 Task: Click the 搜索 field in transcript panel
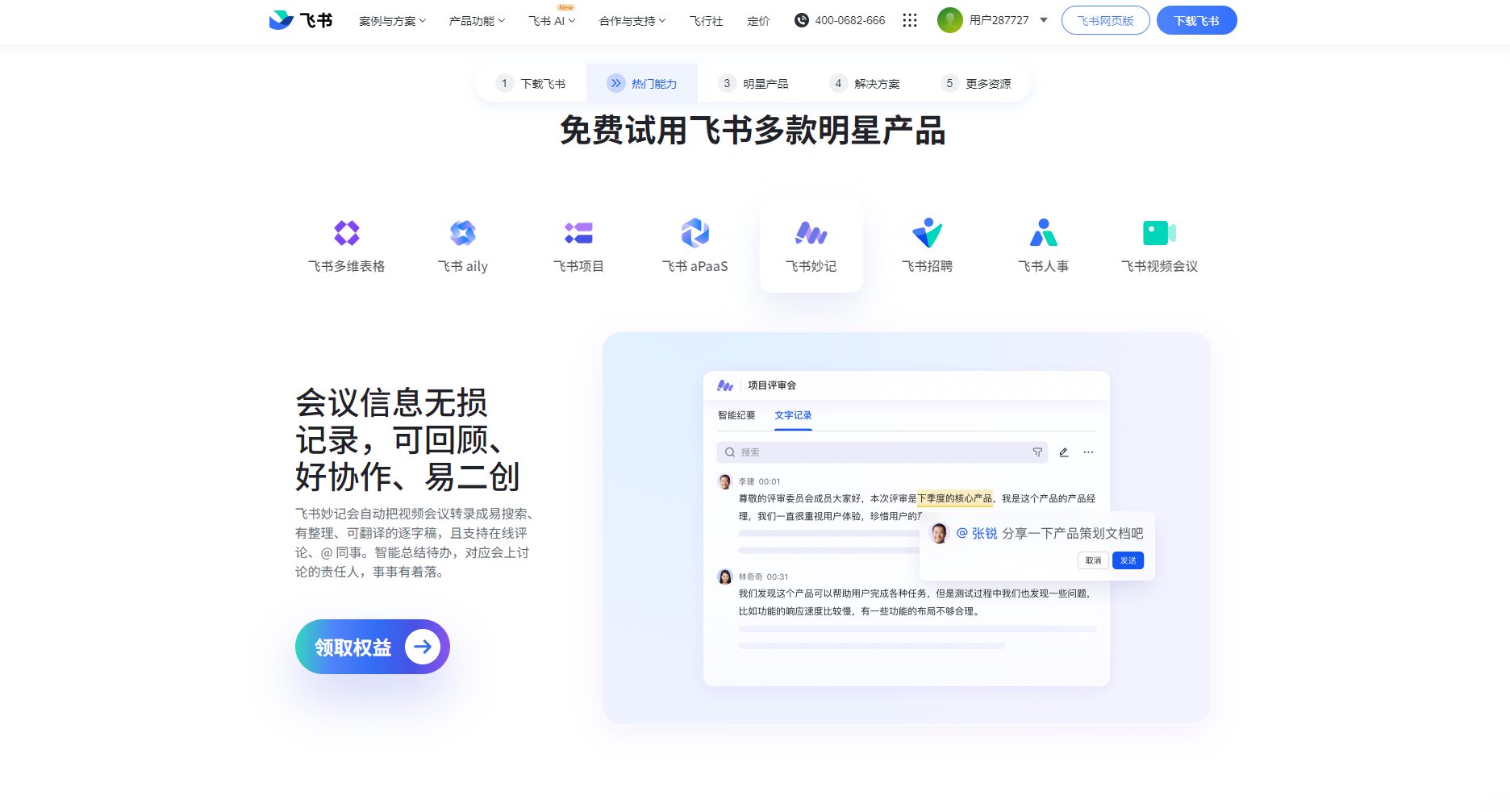tap(882, 452)
